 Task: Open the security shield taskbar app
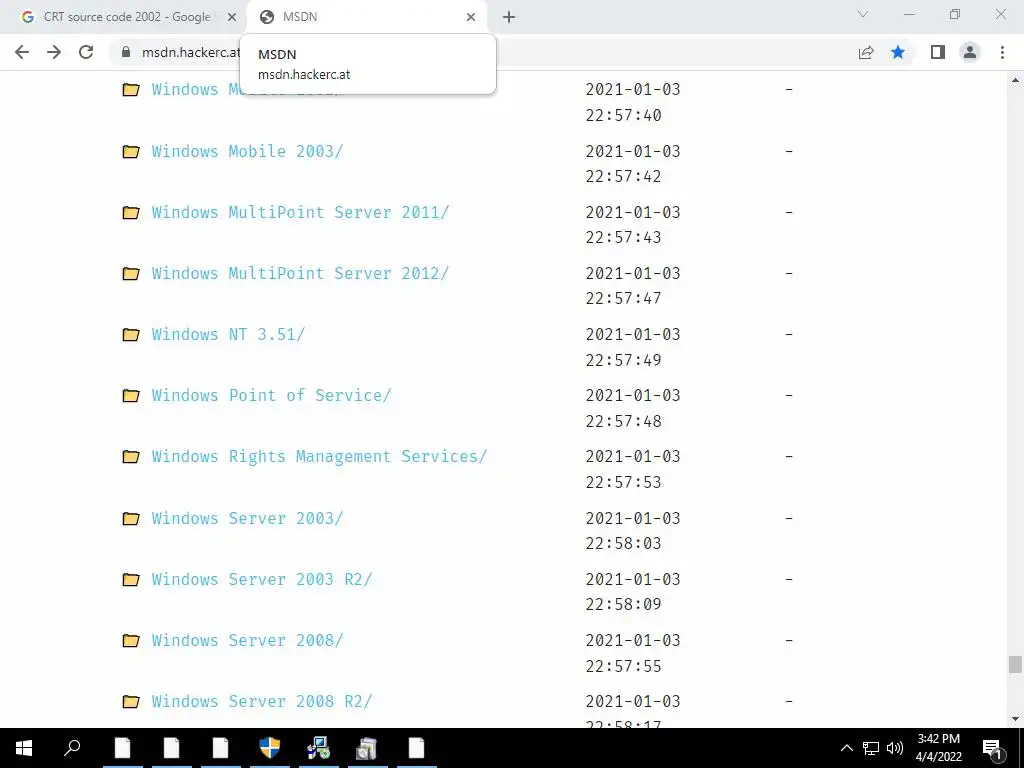tap(269, 748)
